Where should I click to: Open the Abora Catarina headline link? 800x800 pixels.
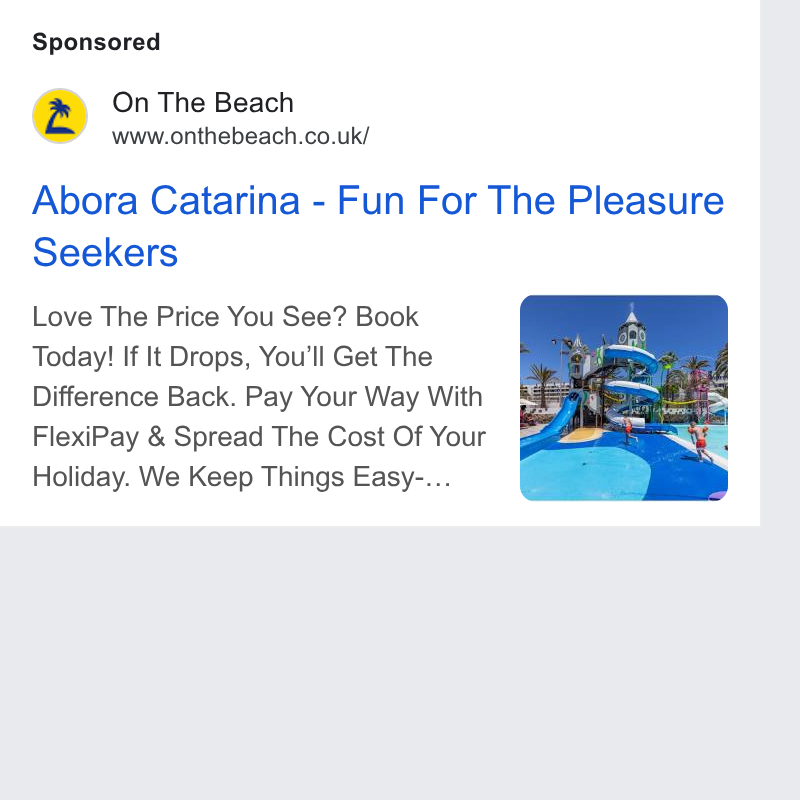[378, 226]
